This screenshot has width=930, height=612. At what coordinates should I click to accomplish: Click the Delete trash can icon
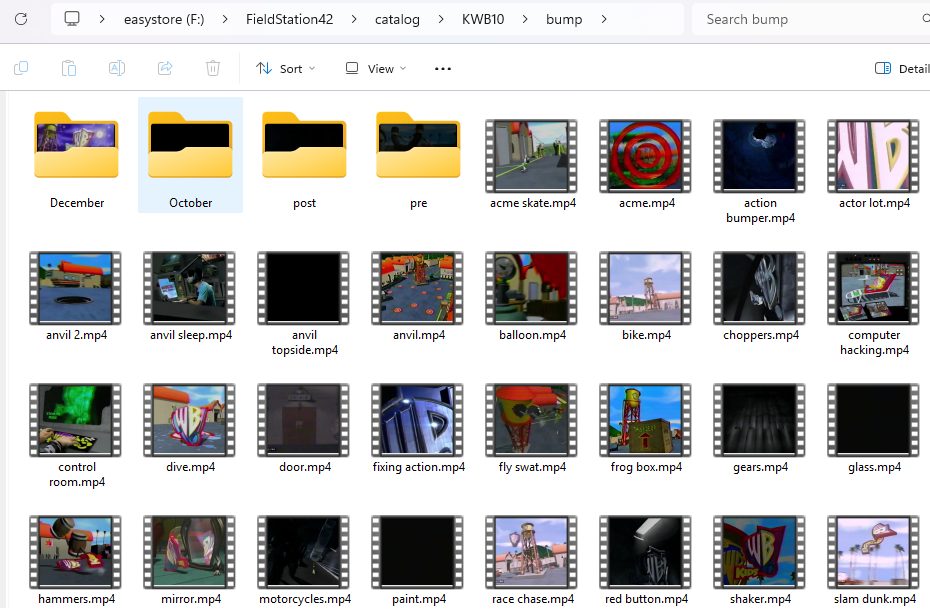(213, 68)
